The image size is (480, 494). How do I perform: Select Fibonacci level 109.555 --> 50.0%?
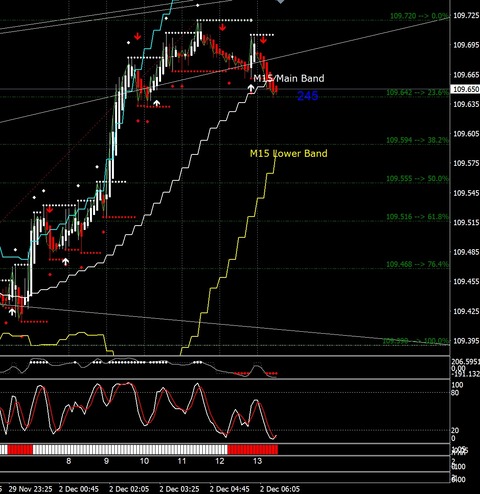pyautogui.click(x=418, y=179)
